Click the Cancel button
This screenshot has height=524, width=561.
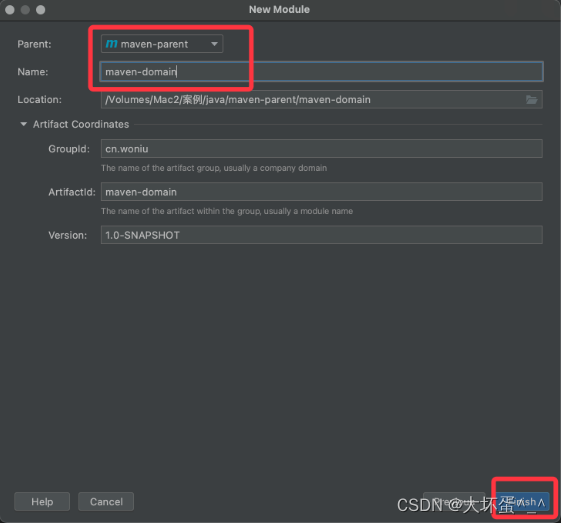point(106,501)
